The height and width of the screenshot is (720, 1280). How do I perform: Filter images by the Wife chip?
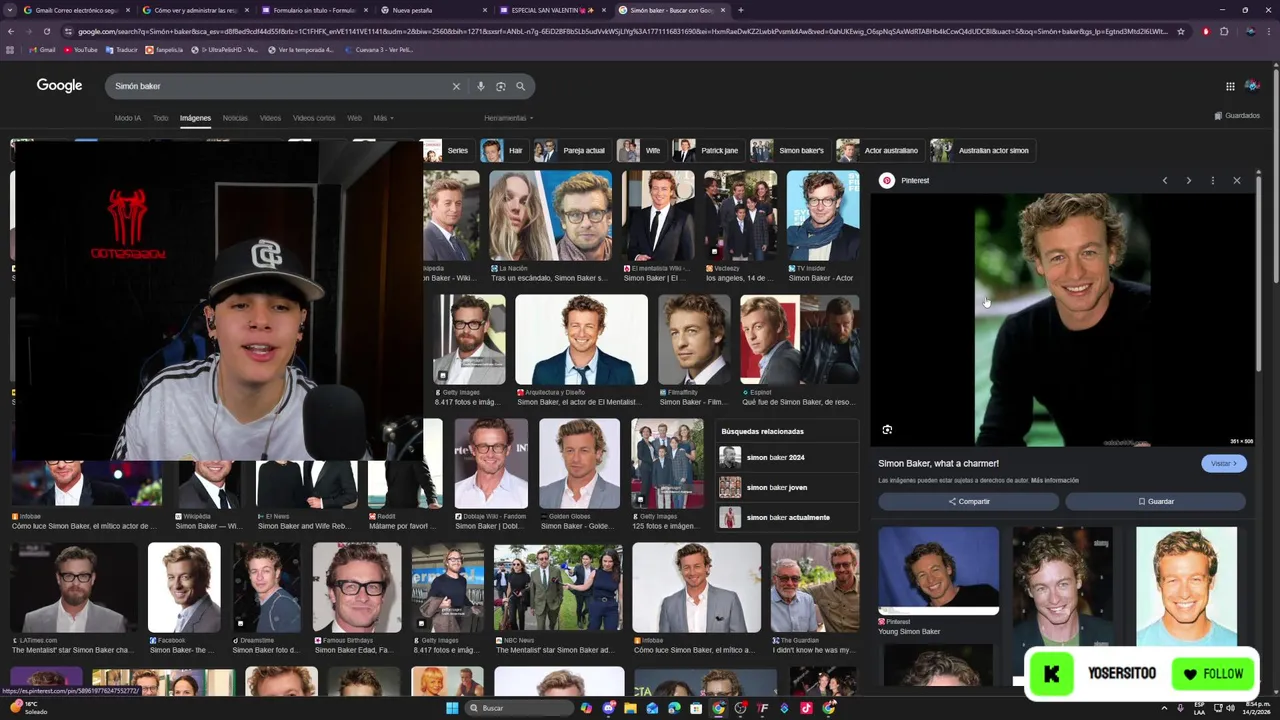click(640, 151)
